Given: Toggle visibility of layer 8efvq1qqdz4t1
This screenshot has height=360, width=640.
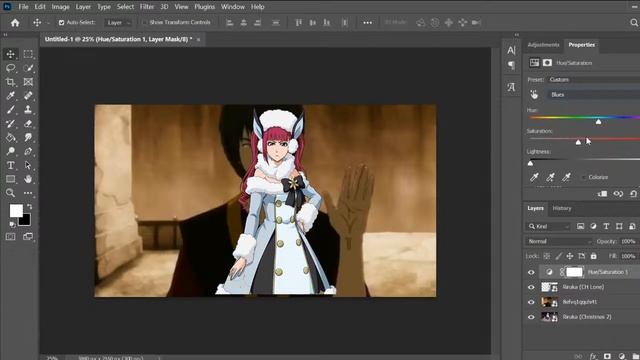Looking at the screenshot, I should click(x=531, y=302).
